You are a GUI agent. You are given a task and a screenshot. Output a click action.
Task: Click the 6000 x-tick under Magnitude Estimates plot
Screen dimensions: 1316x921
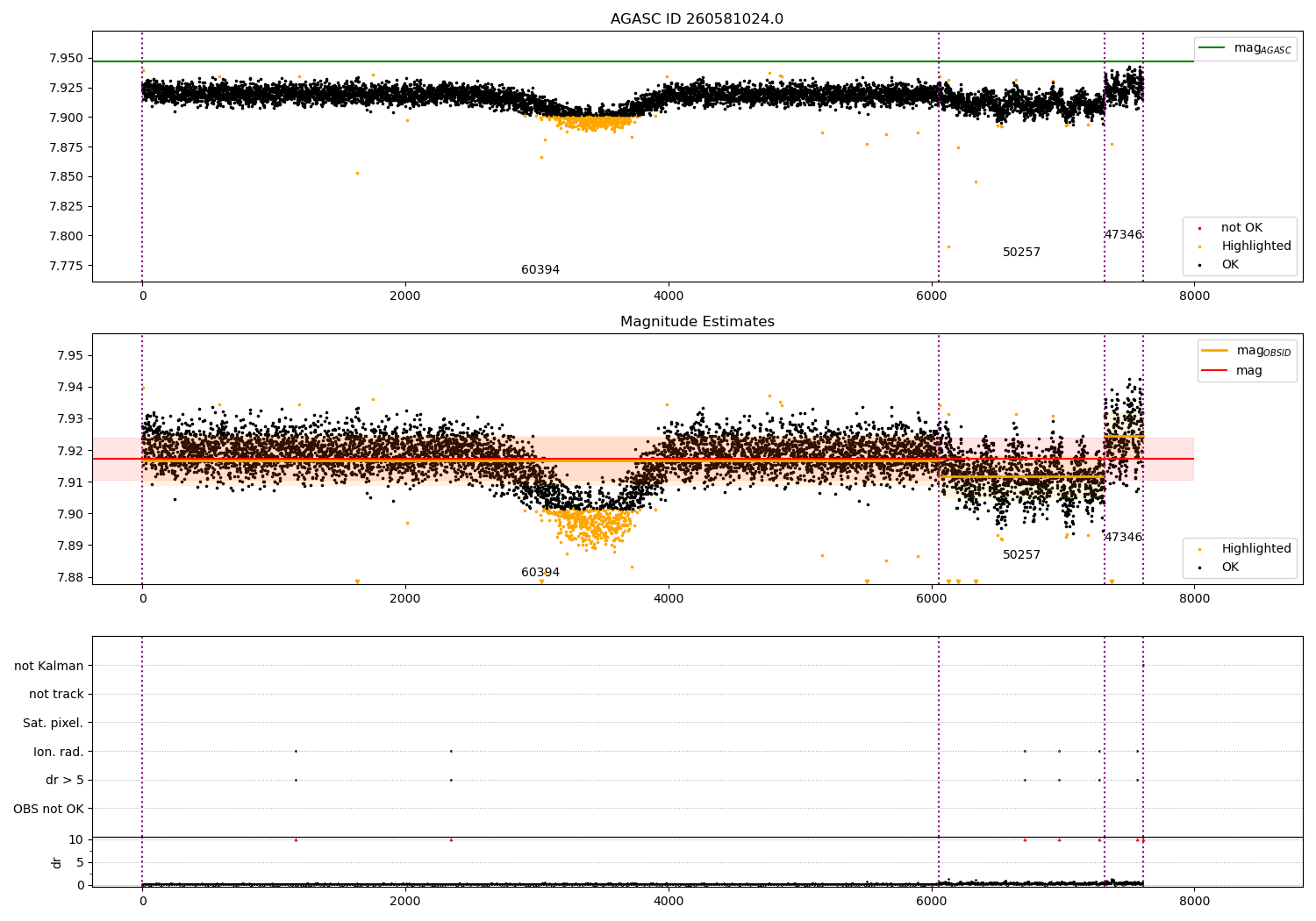[x=932, y=599]
